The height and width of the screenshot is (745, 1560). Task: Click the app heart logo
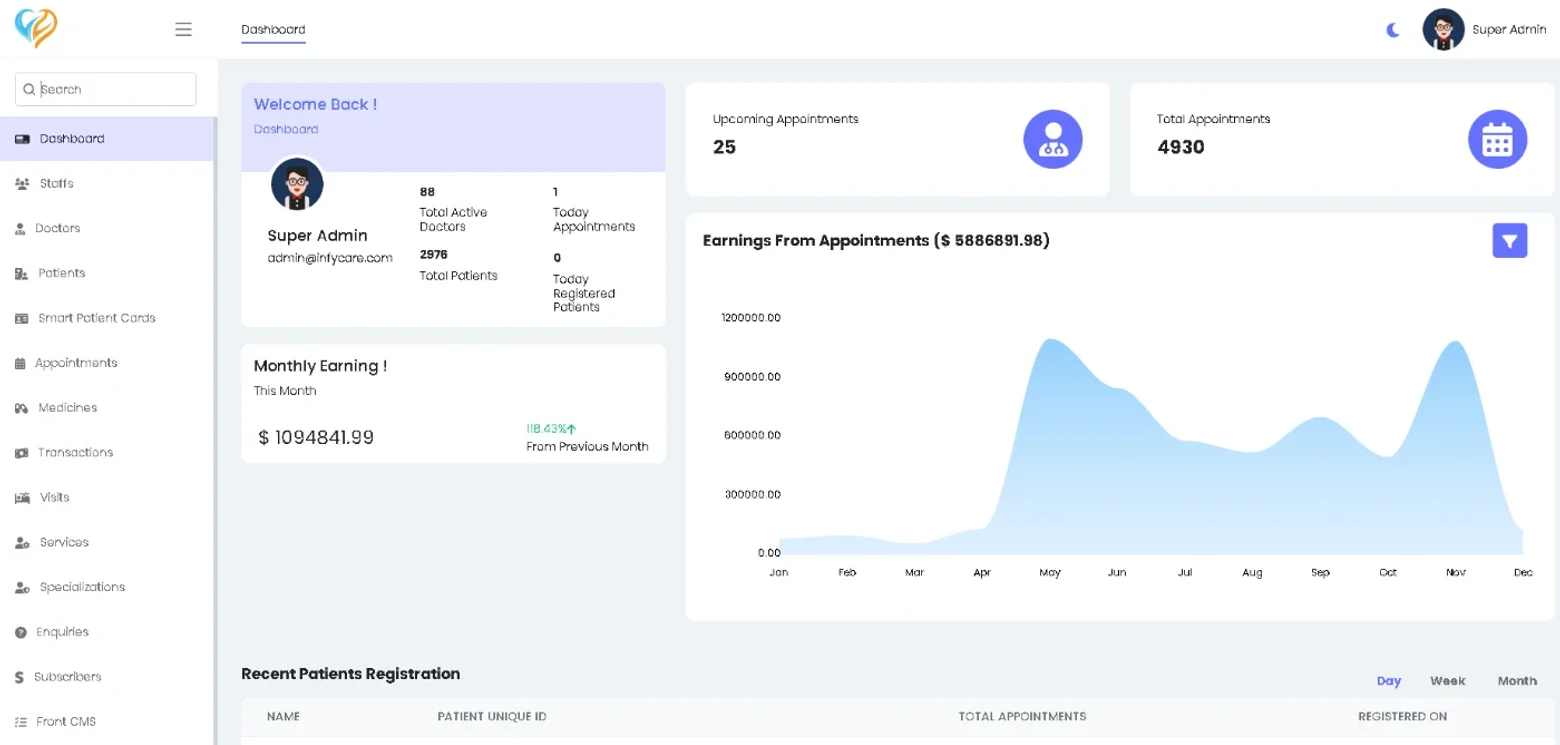[36, 29]
